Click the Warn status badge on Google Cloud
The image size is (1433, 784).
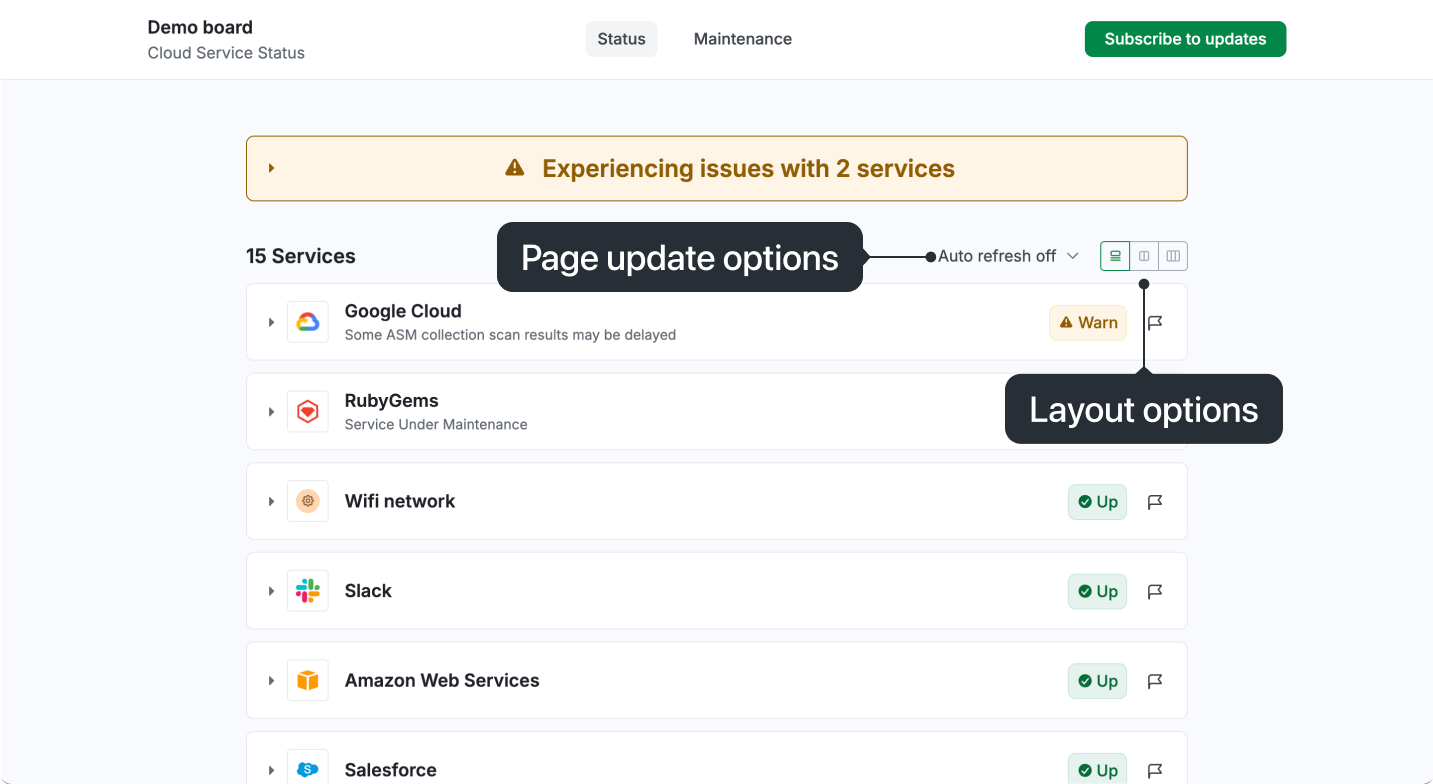click(x=1088, y=323)
